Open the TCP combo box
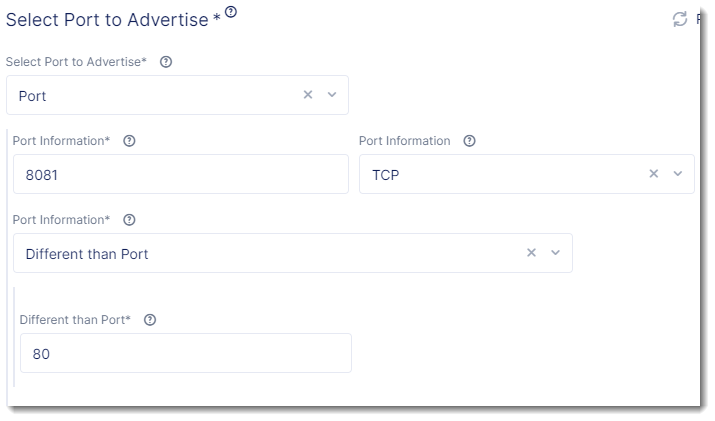Viewport: 715px width, 421px height. (x=500, y=174)
